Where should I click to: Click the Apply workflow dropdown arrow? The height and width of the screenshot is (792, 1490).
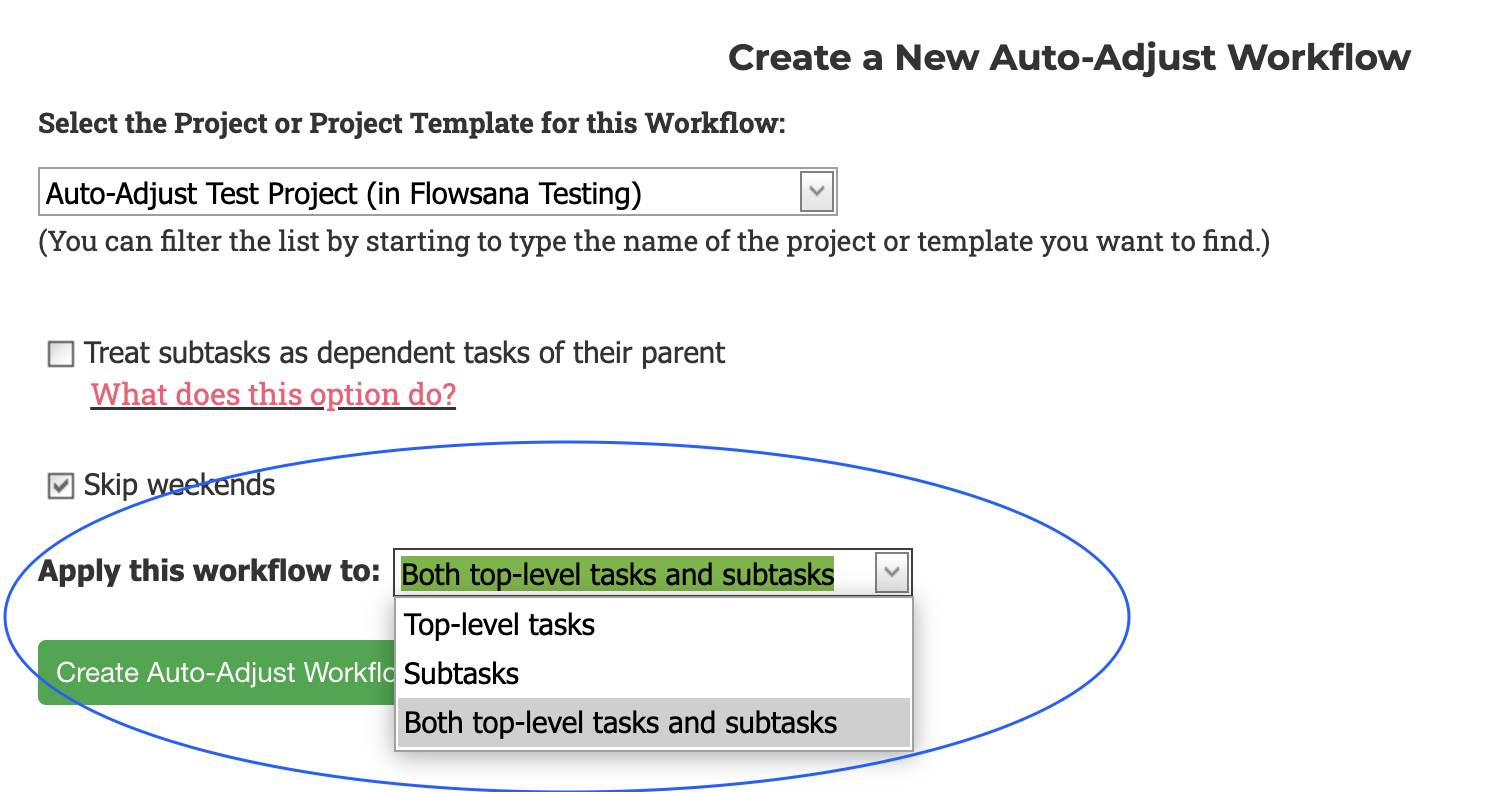coord(891,574)
